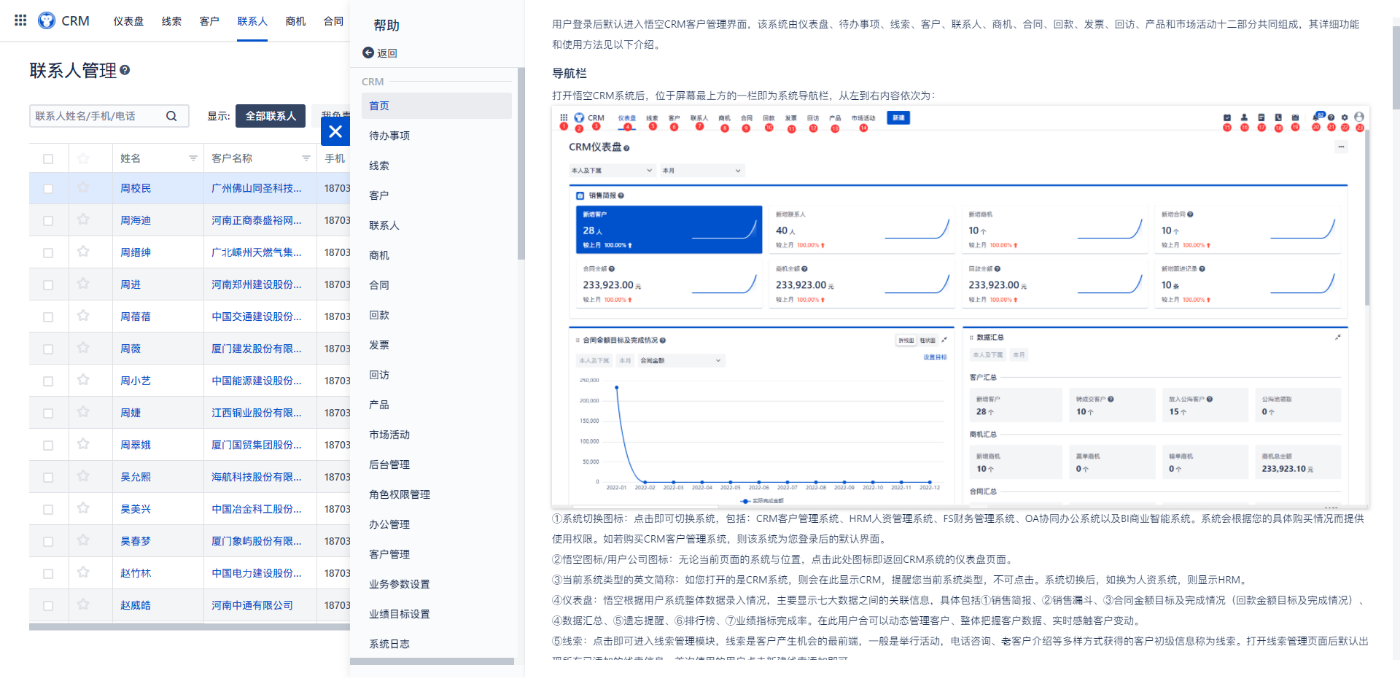
Task: Switch to the 线索 navigation tab
Action: (172, 20)
